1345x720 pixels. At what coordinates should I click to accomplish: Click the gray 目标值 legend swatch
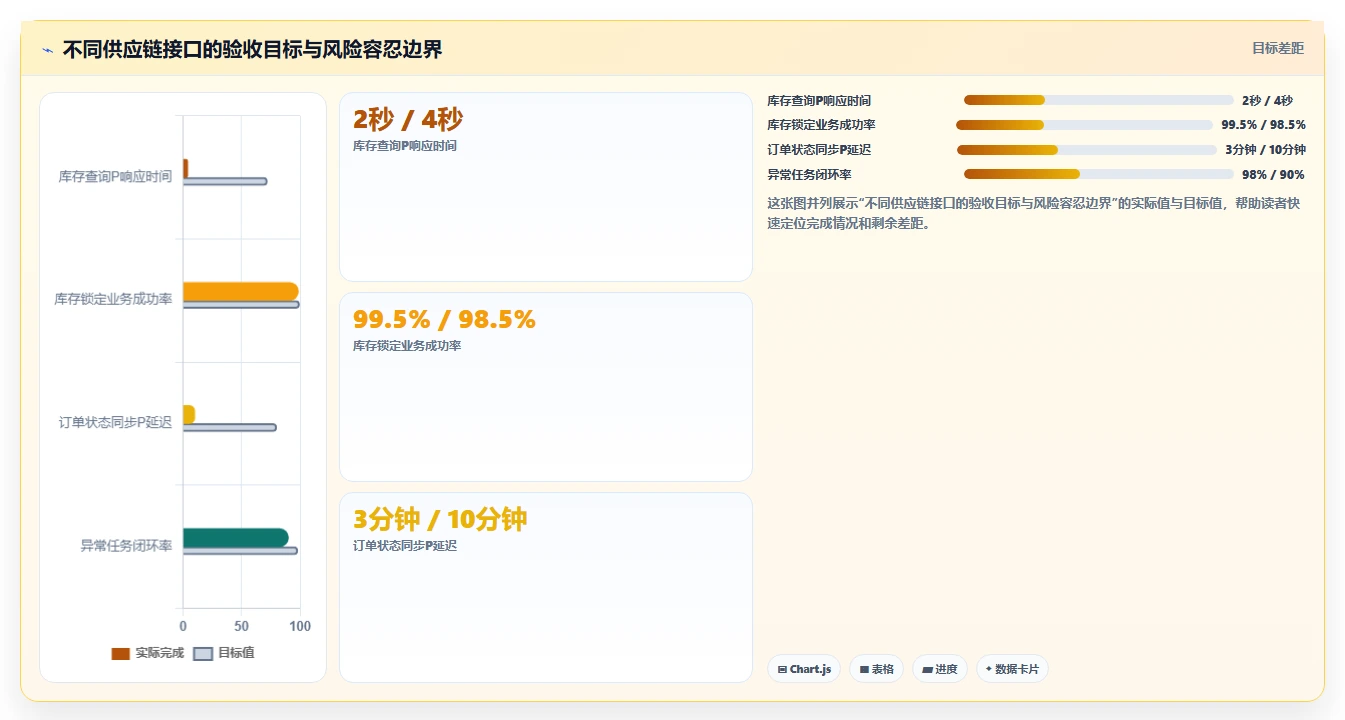click(203, 654)
